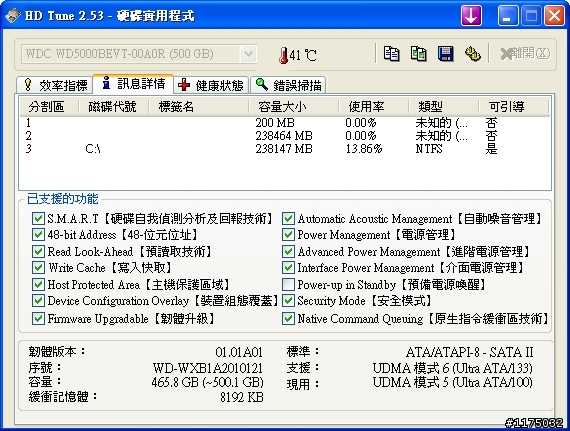Toggle the Write Cache checkbox
570x431 pixels.
pyautogui.click(x=38, y=268)
